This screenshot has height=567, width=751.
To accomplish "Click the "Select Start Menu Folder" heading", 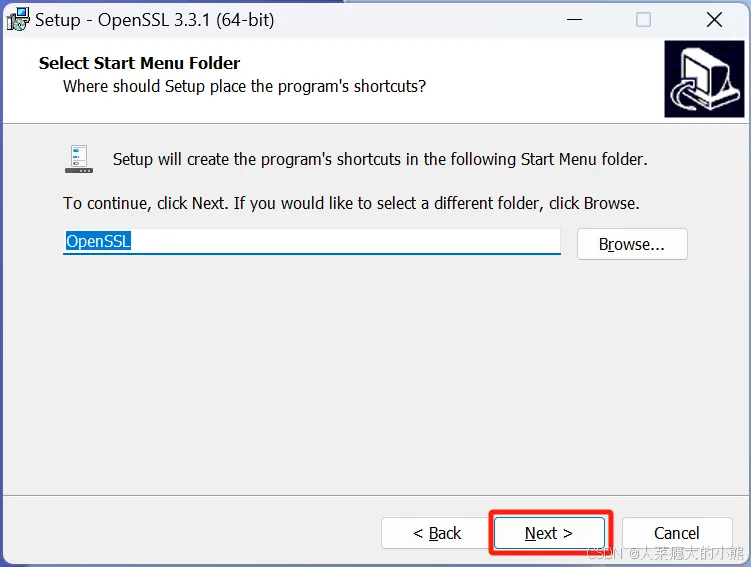I will click(139, 63).
